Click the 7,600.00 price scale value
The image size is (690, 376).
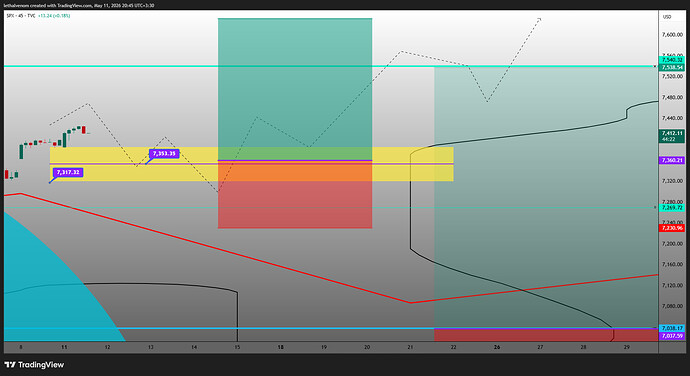tap(672, 34)
